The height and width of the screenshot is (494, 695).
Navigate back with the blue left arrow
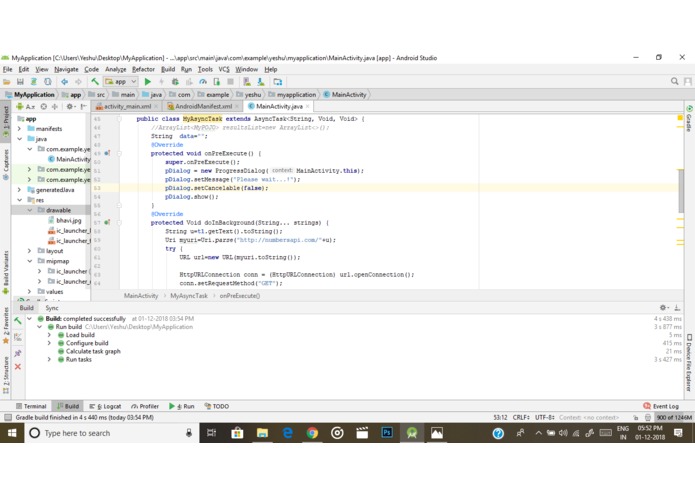coord(65,82)
